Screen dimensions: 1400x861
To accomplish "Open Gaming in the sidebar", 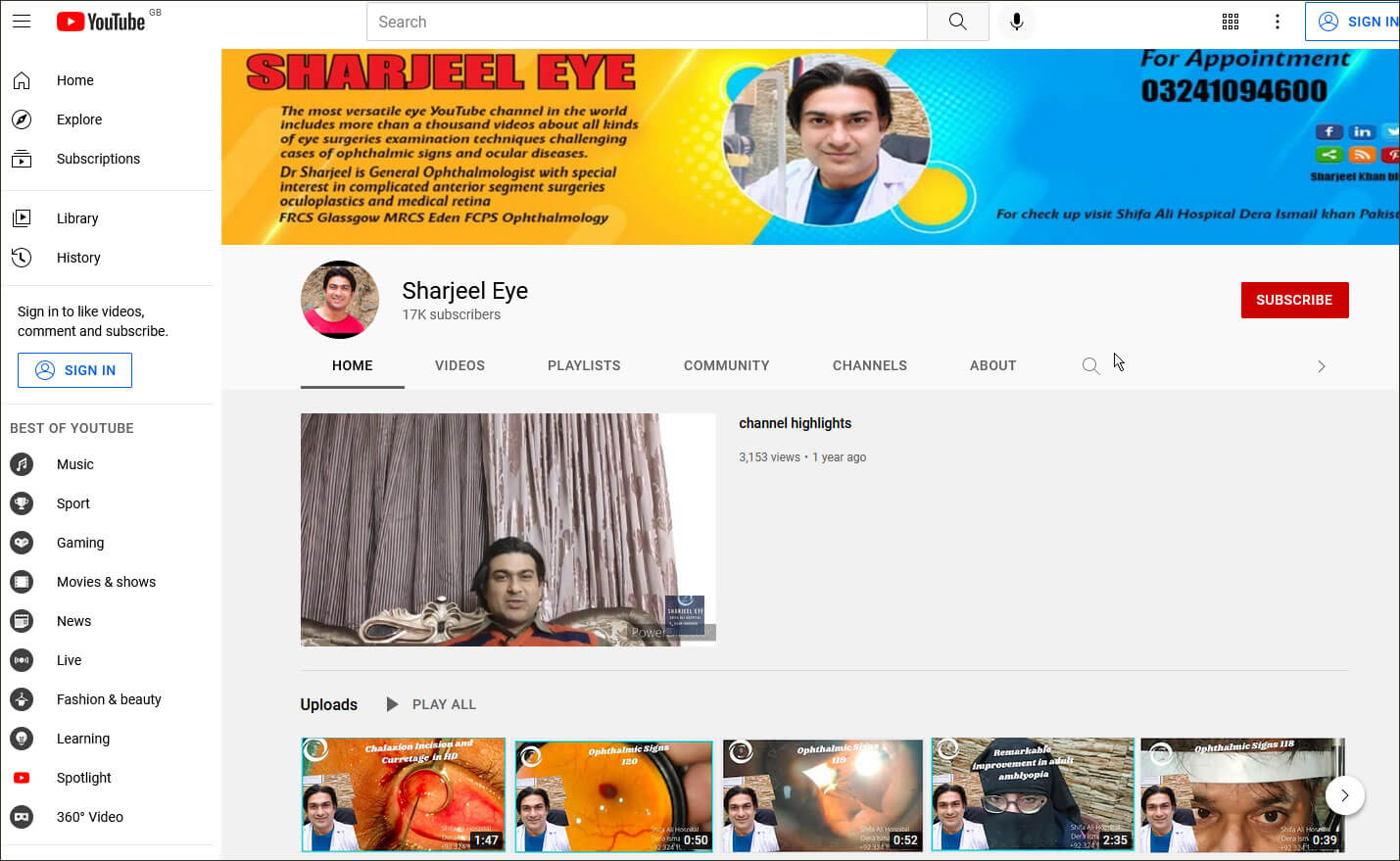I will coord(80,543).
